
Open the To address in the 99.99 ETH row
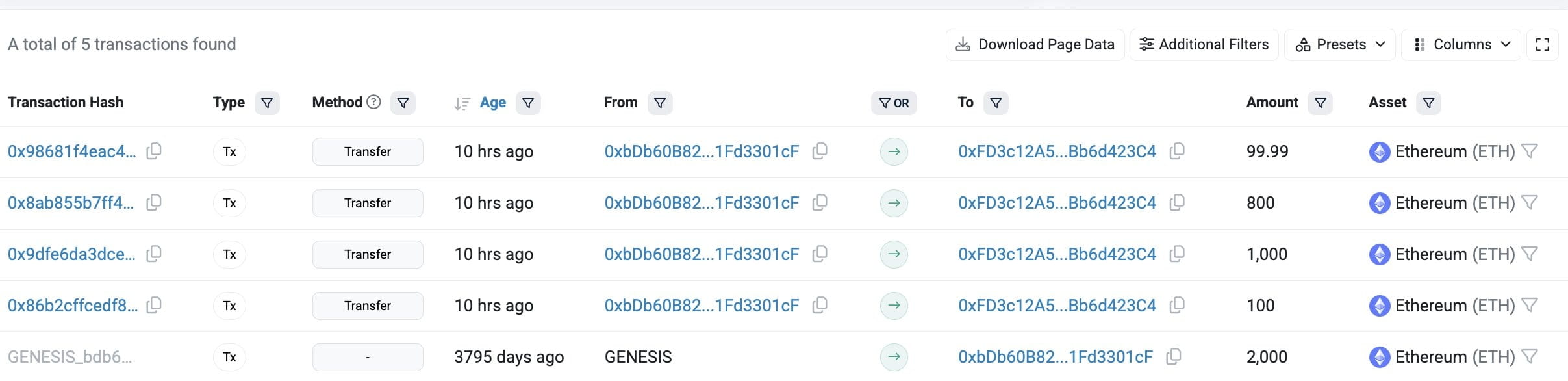1057,151
